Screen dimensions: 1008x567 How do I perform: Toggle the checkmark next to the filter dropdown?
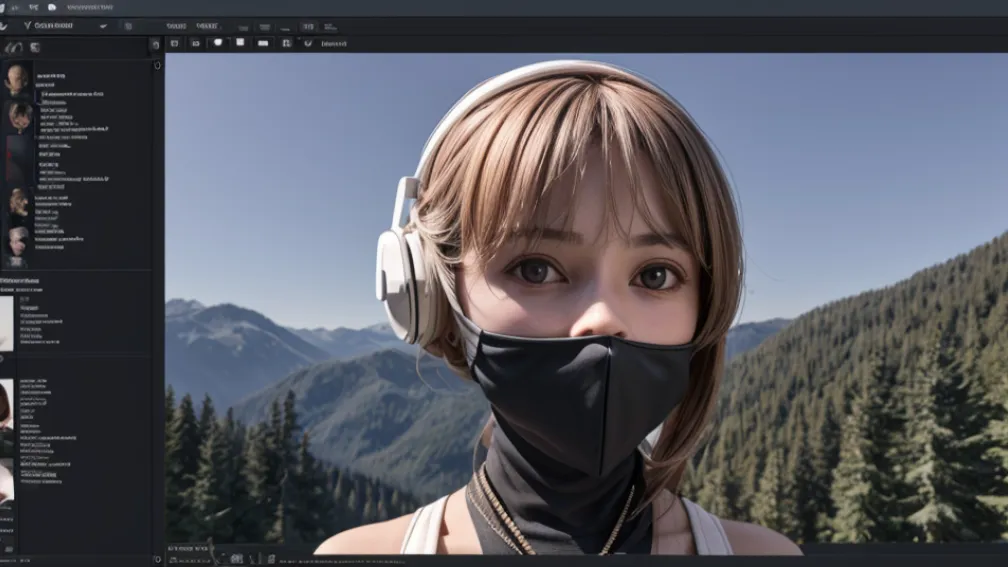(103, 25)
